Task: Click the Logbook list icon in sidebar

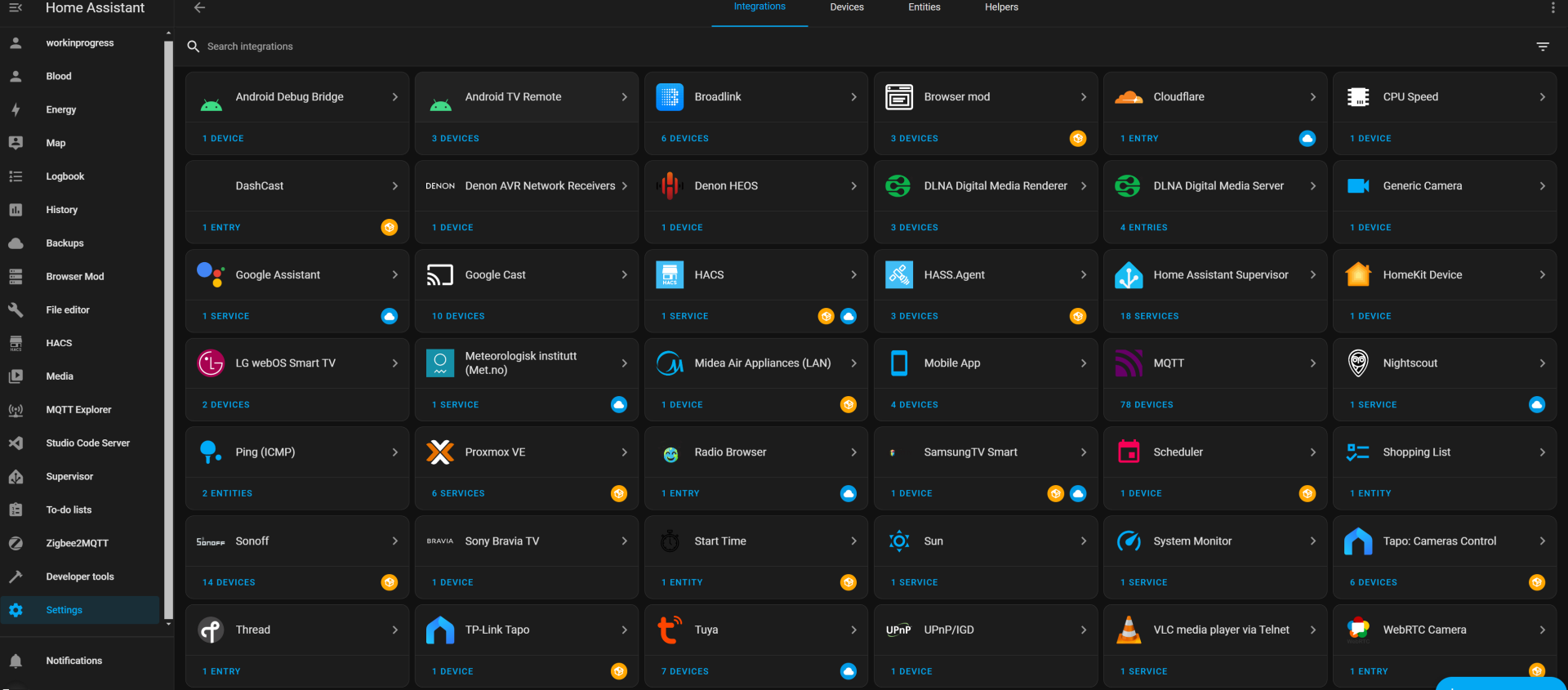Action: (x=16, y=176)
